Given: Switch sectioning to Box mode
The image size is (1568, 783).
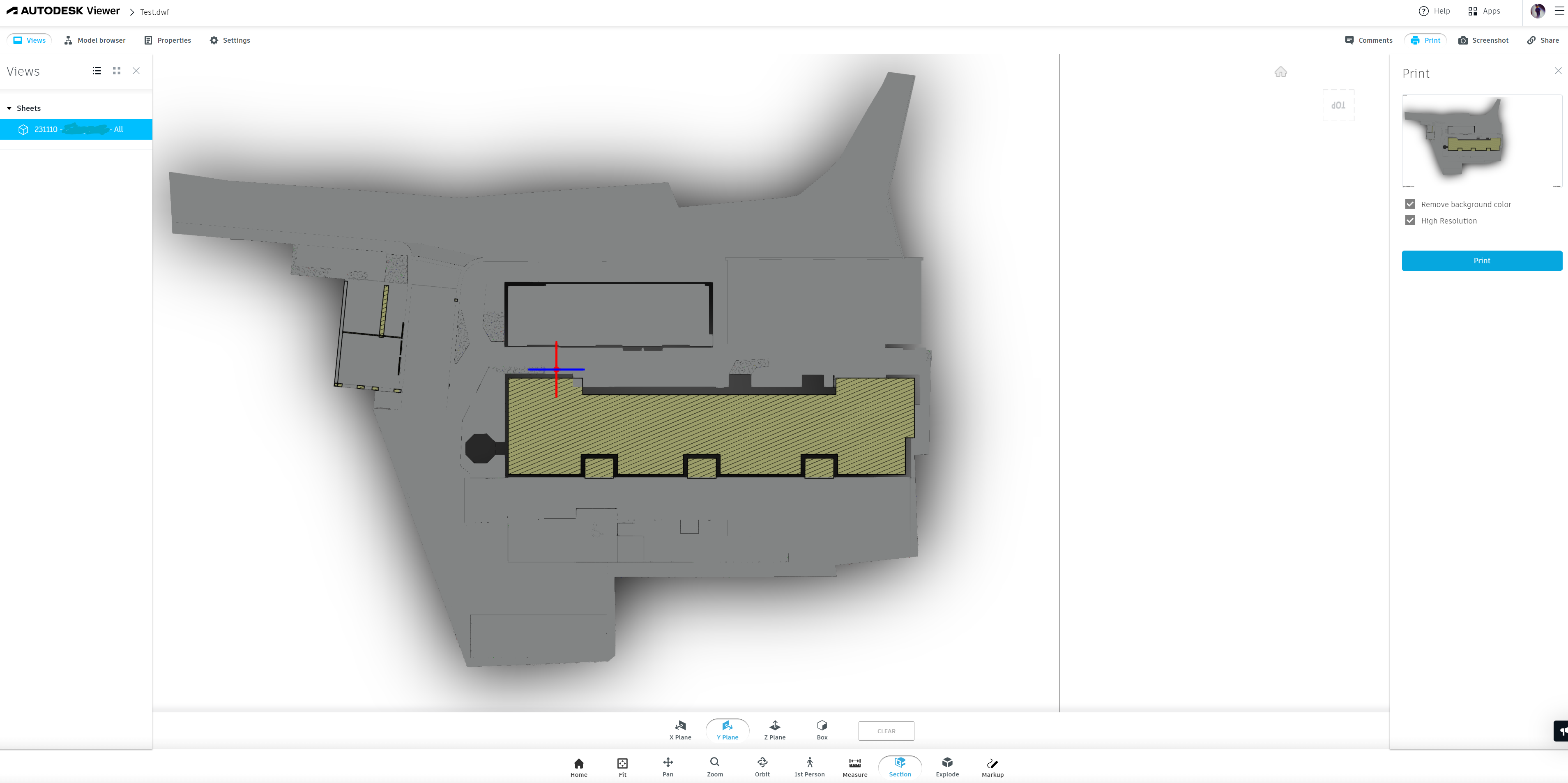Looking at the screenshot, I should 822,730.
